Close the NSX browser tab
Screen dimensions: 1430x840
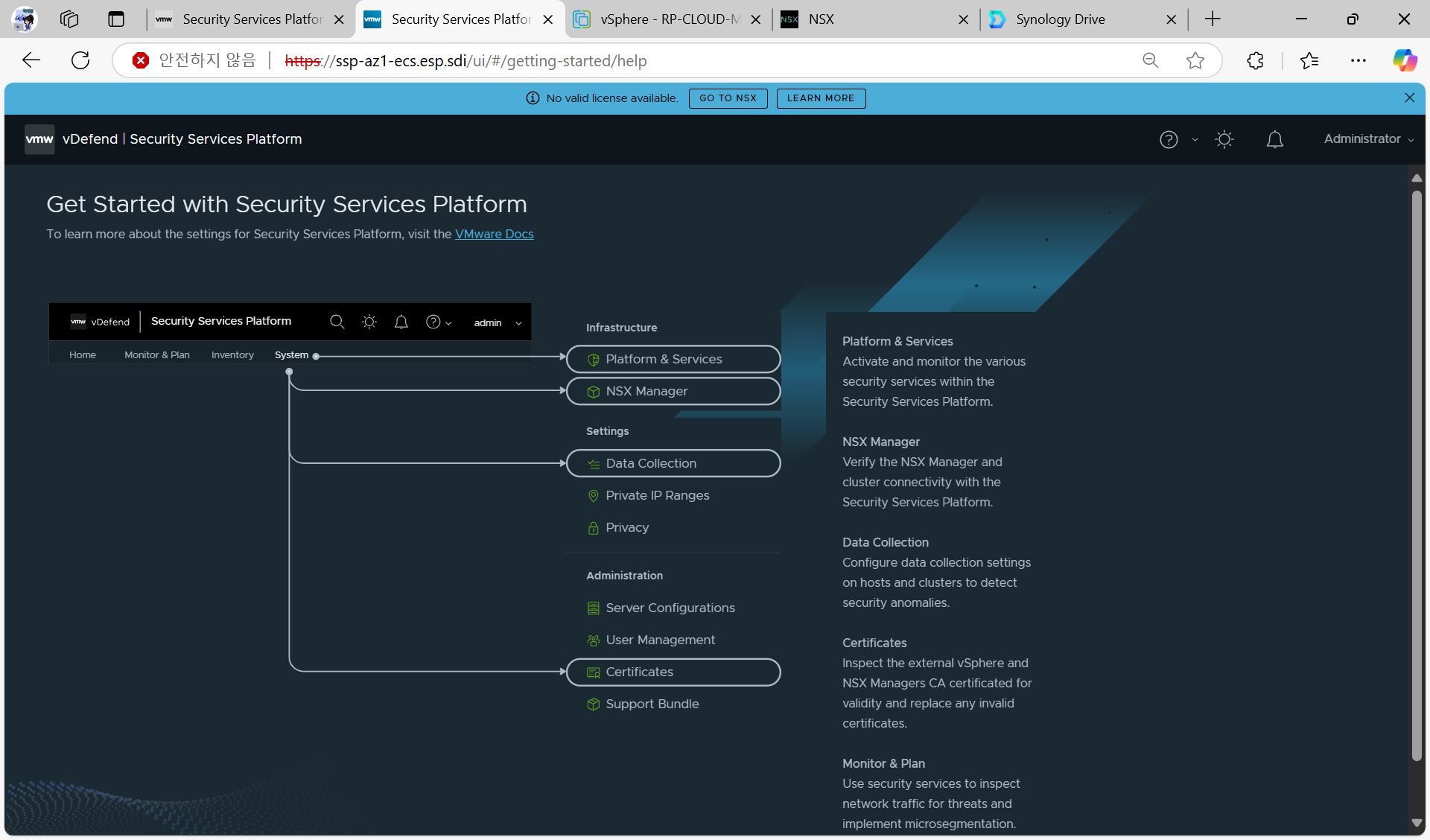963,19
